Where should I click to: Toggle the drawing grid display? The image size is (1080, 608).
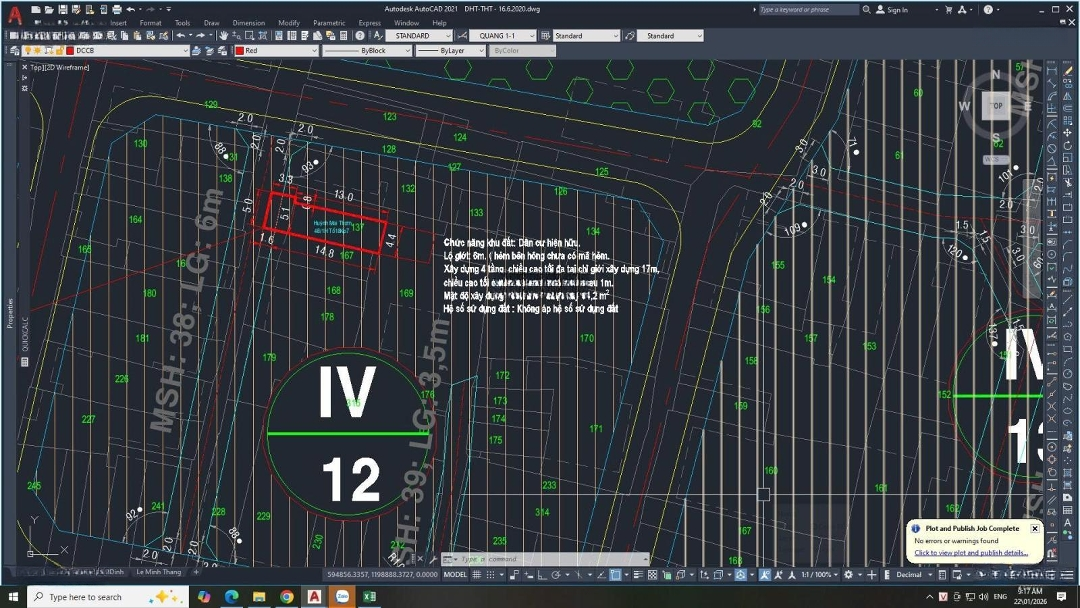pyautogui.click(x=477, y=575)
